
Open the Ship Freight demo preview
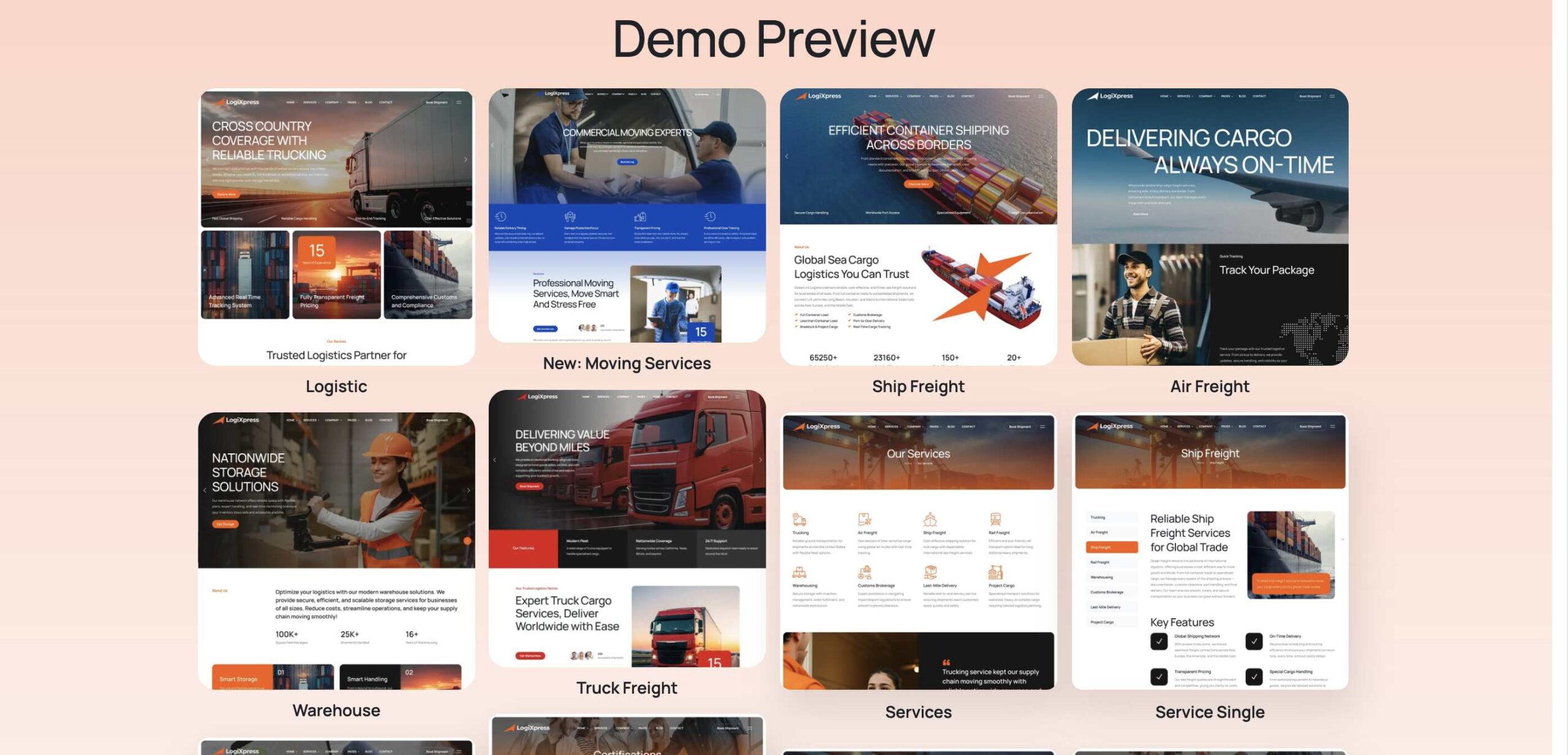pos(918,227)
